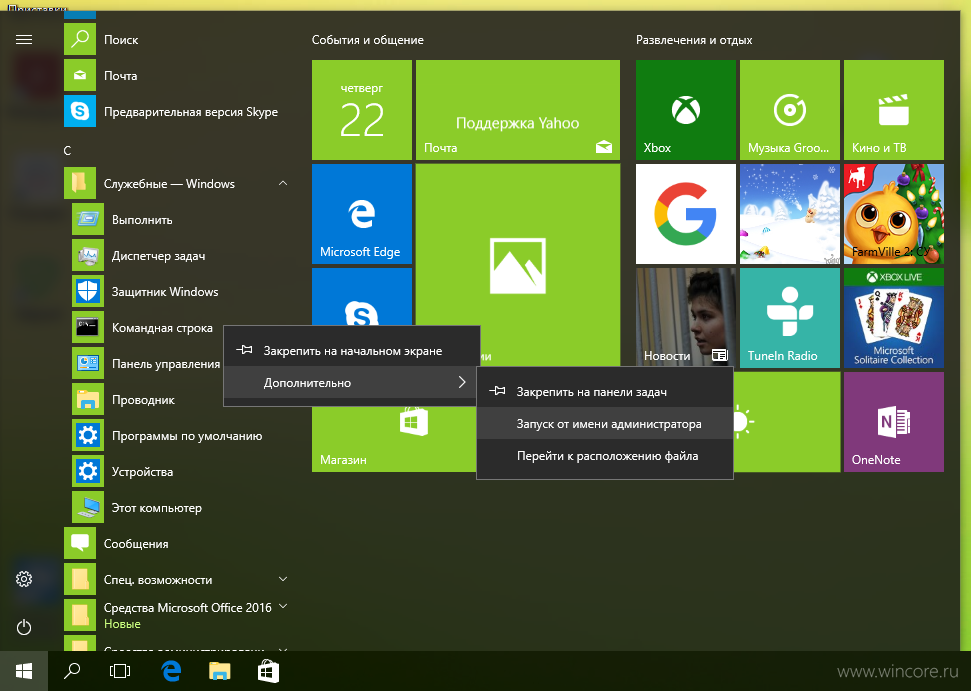Expand the Спец. возможности folder
The width and height of the screenshot is (971, 691).
(x=283, y=579)
